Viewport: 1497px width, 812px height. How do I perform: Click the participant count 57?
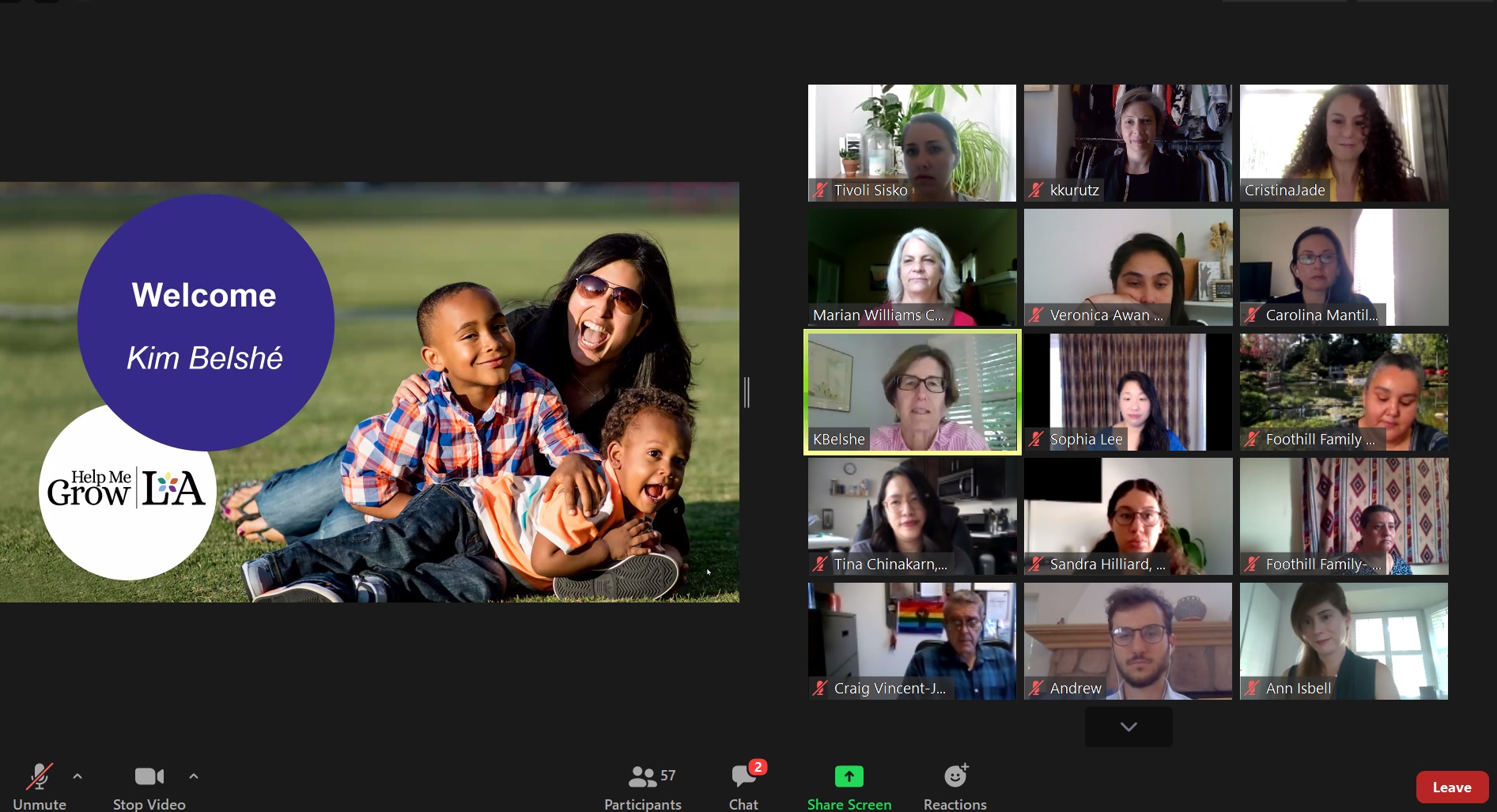[668, 776]
